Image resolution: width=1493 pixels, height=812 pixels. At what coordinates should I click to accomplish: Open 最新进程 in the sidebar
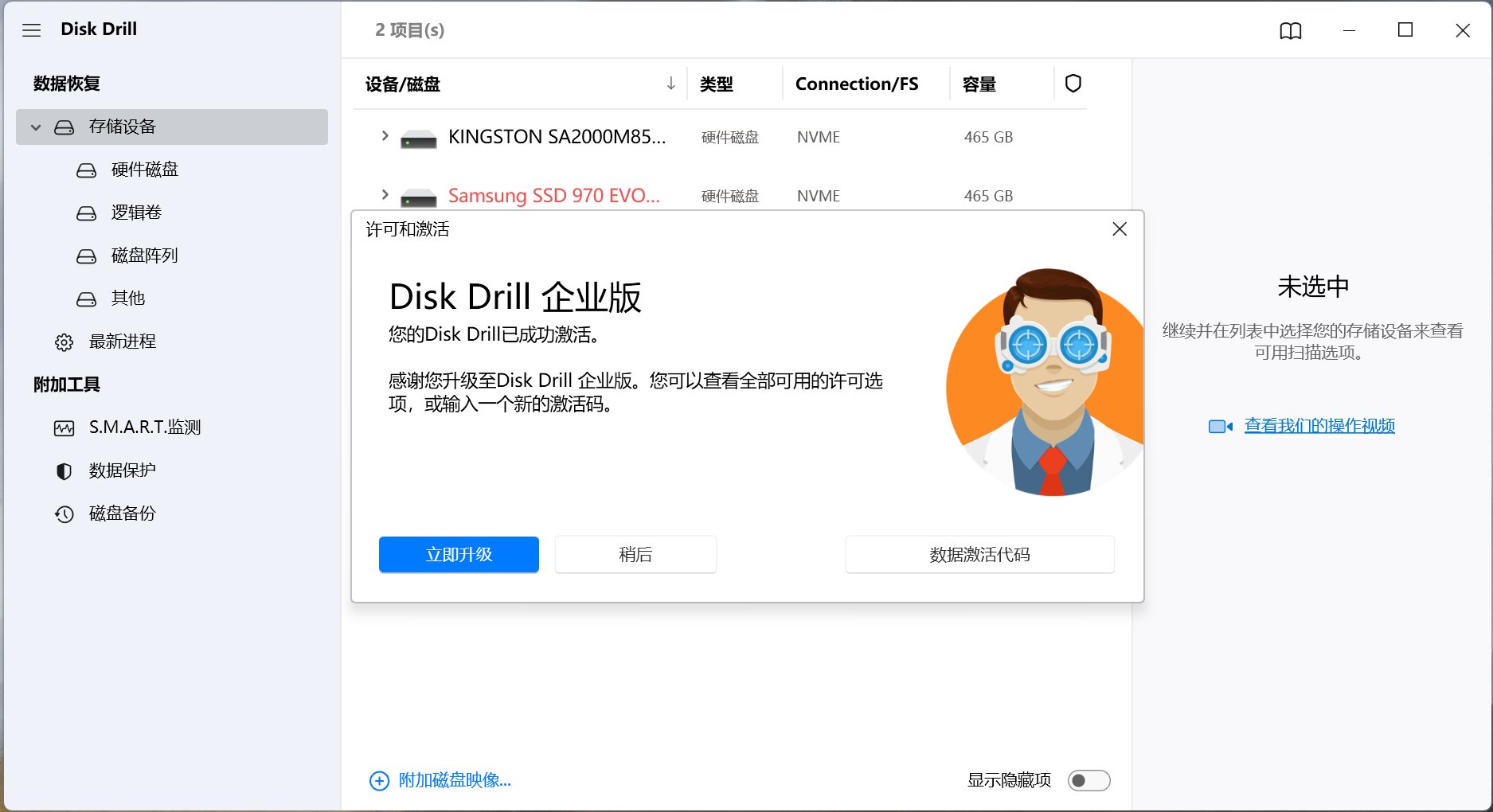click(x=123, y=342)
